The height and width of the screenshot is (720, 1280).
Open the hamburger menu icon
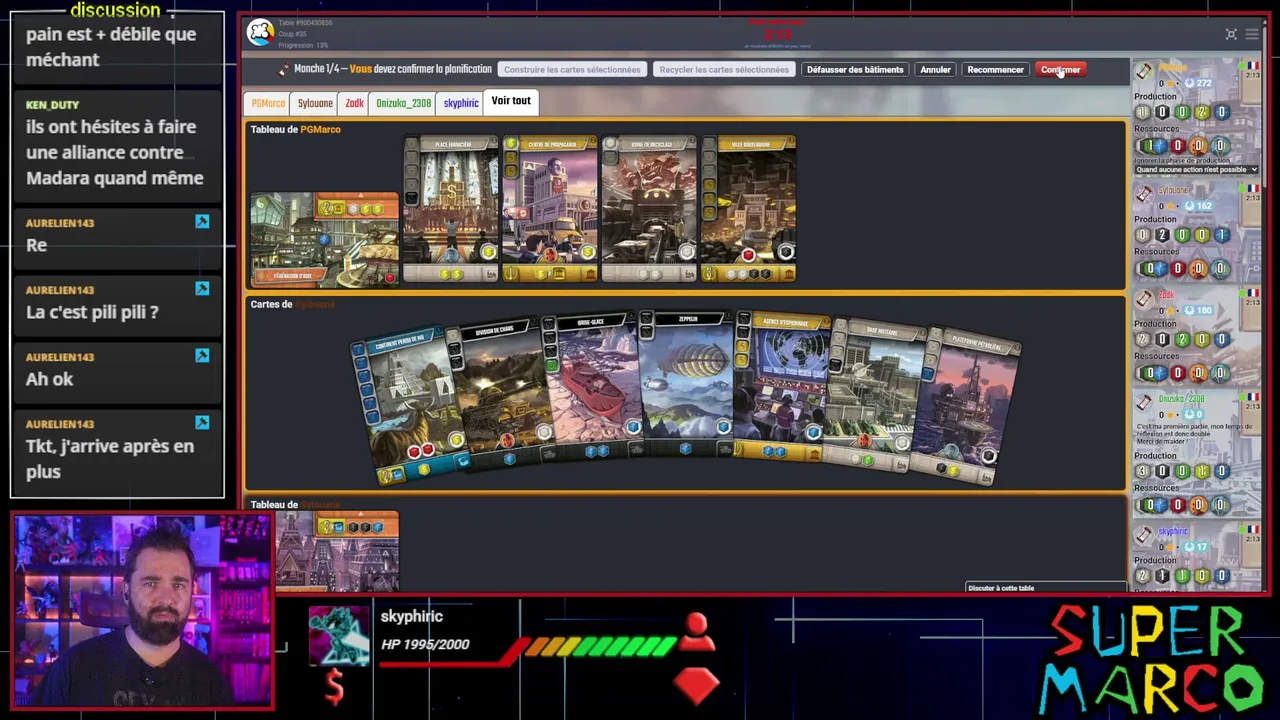pyautogui.click(x=1252, y=34)
